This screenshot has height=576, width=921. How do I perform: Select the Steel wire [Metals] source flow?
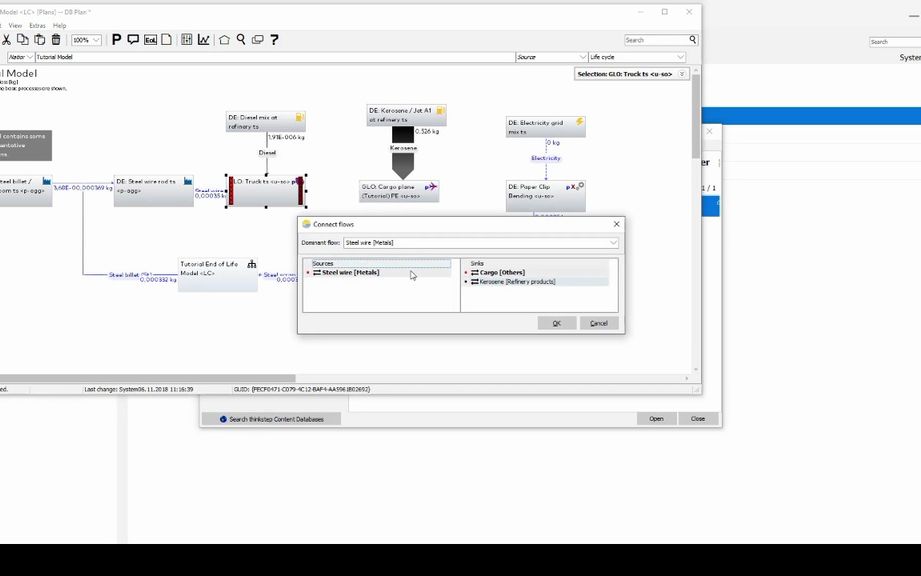(350, 272)
